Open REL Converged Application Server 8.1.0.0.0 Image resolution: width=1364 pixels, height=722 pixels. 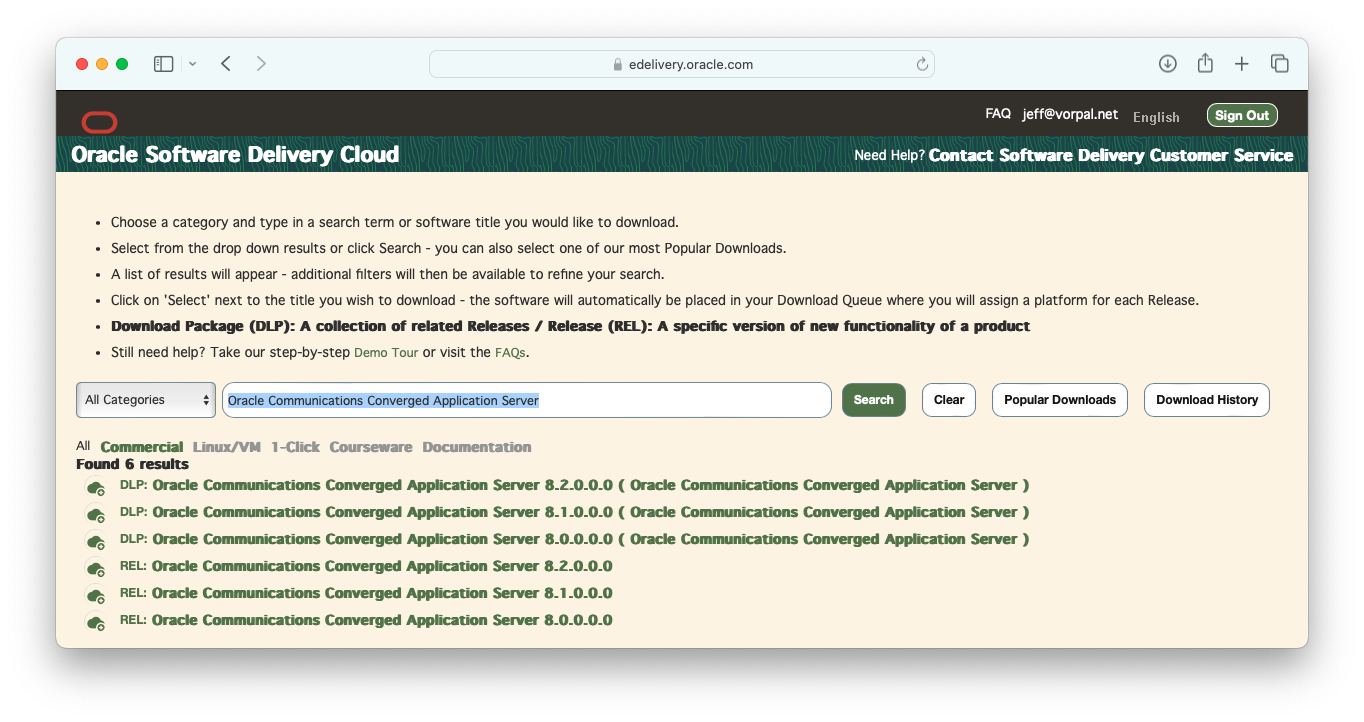[x=381, y=593]
